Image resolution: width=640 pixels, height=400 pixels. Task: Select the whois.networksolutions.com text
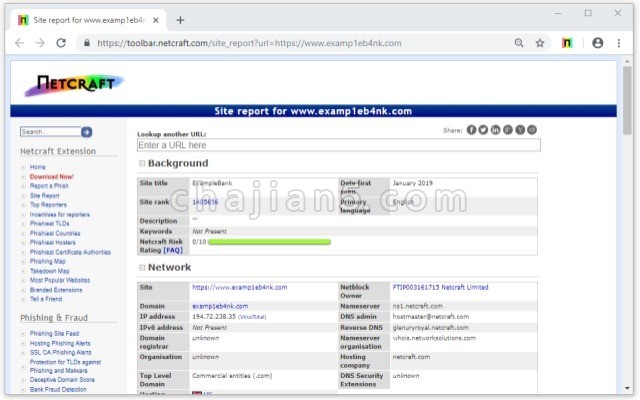pyautogui.click(x=434, y=338)
